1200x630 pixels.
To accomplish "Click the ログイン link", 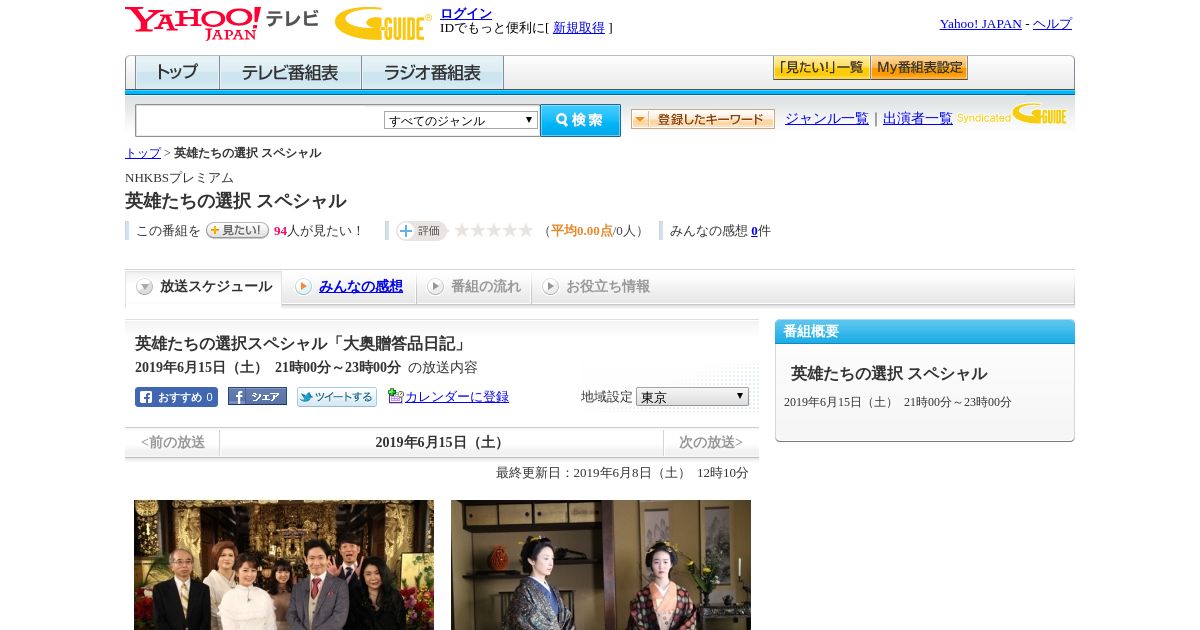I will [466, 13].
